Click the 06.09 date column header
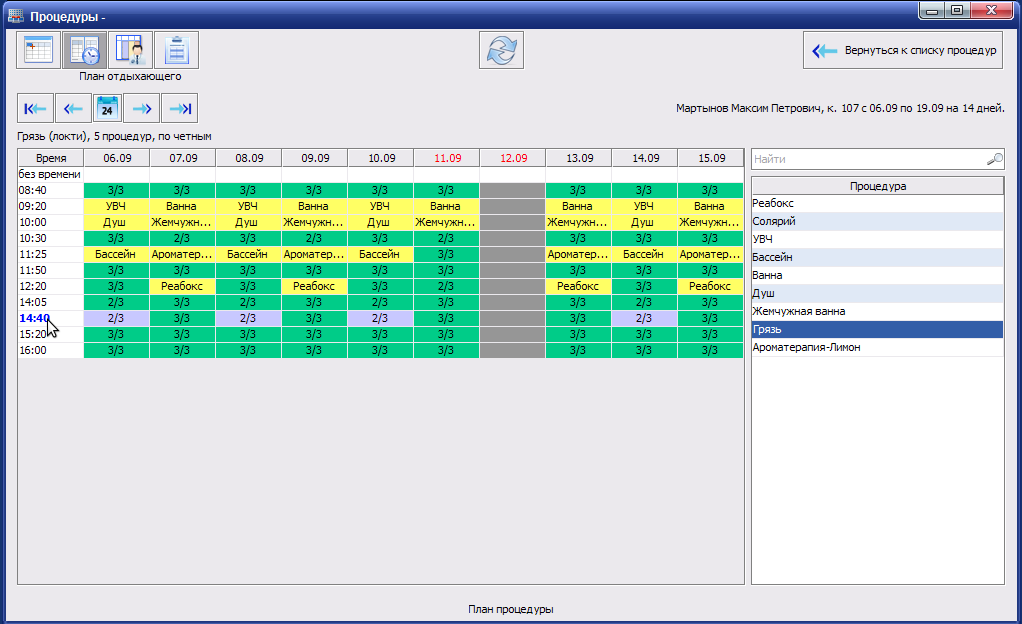Screen dimensions: 1022x624 [x=117, y=158]
